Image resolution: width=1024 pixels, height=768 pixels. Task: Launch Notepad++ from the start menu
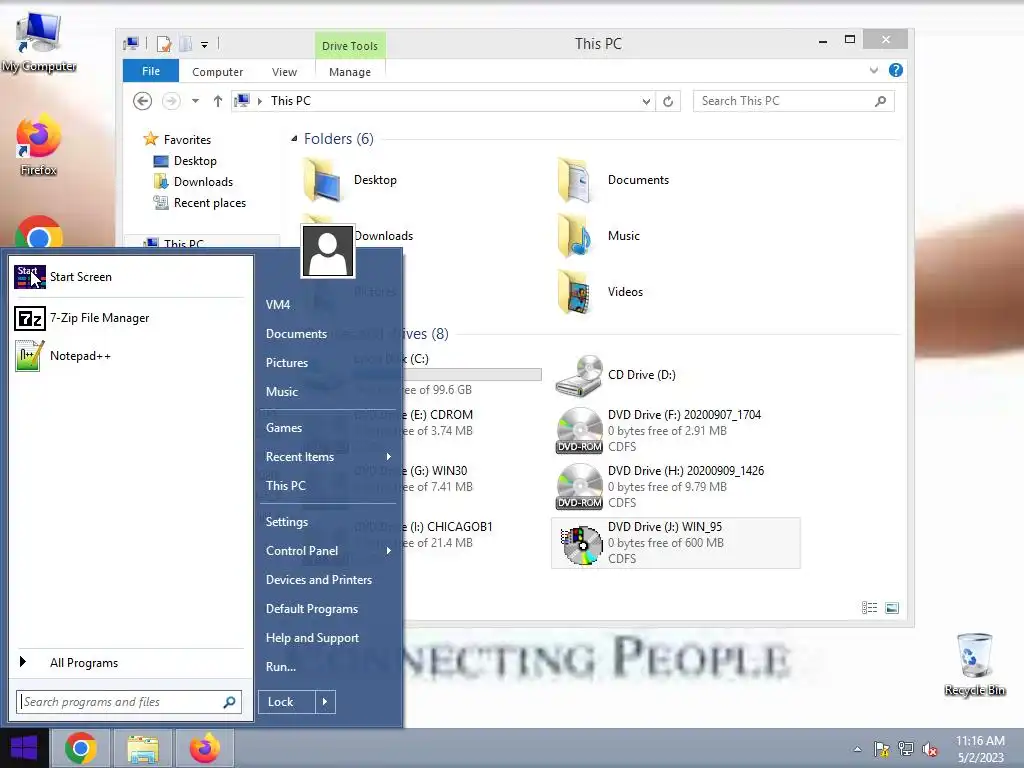(129, 356)
